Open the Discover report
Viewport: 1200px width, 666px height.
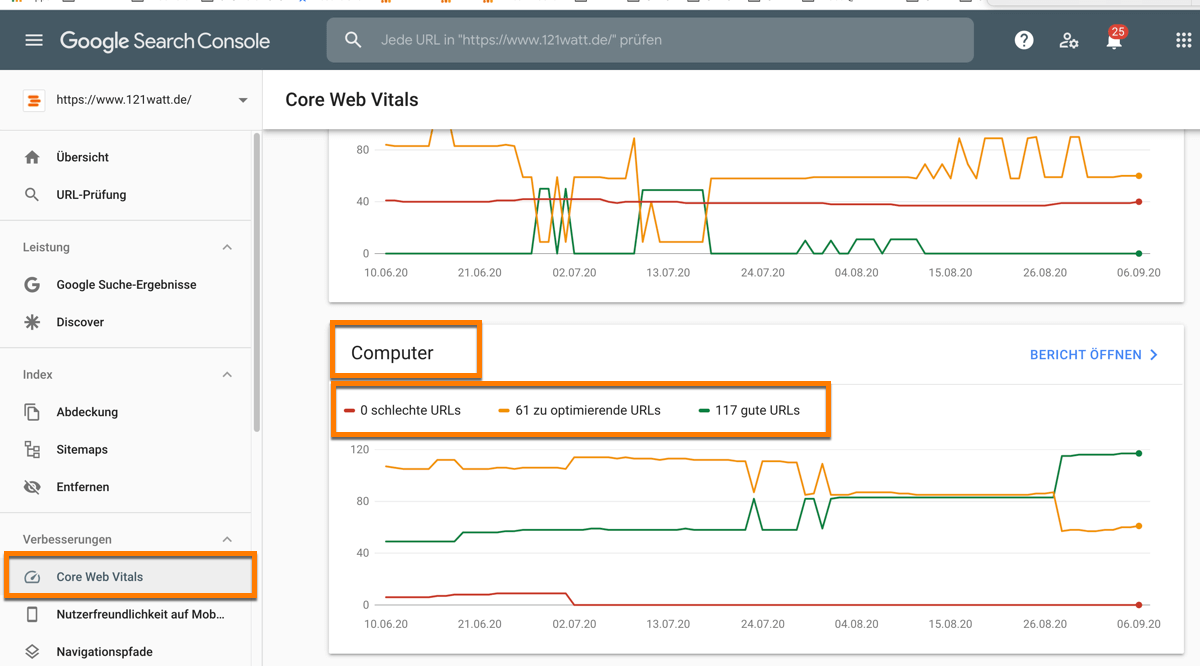point(78,322)
